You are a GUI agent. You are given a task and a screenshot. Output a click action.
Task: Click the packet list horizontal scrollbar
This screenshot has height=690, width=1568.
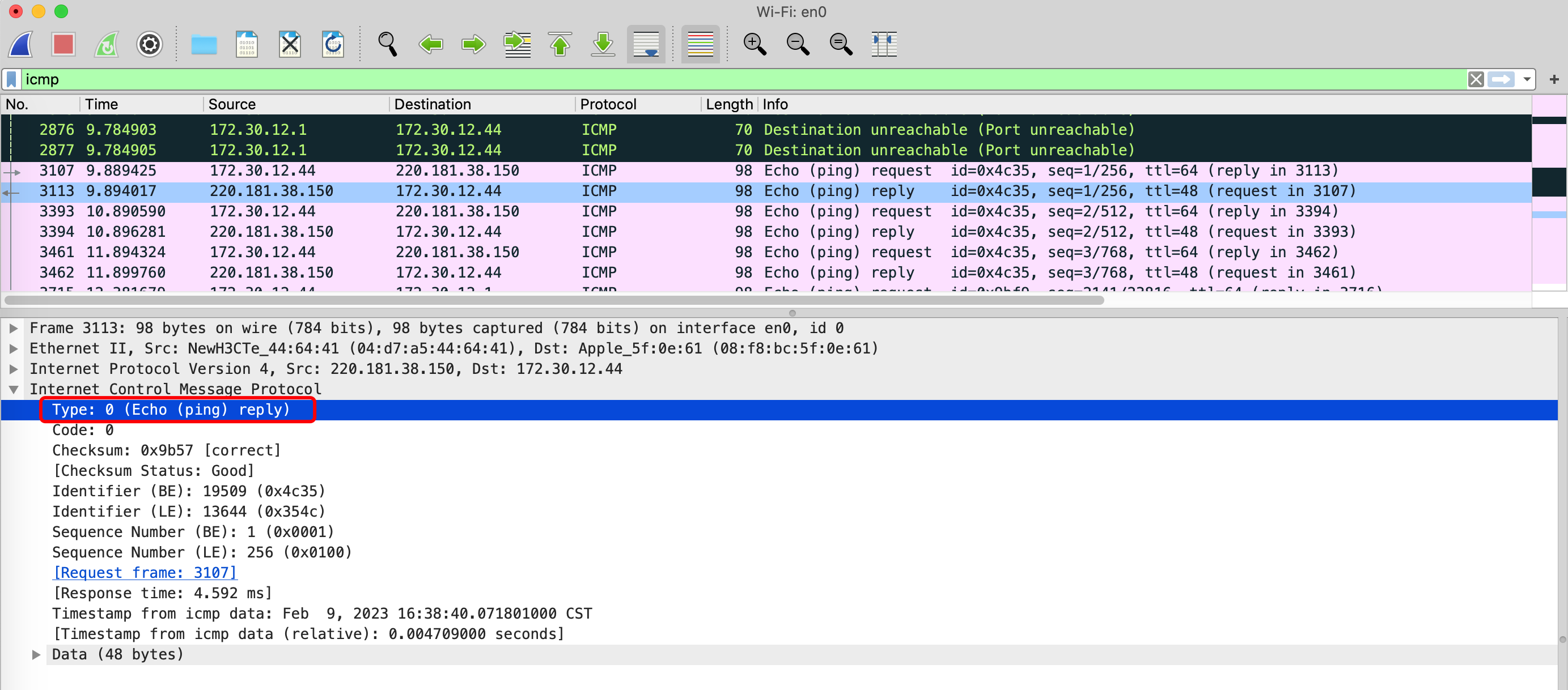[554, 300]
